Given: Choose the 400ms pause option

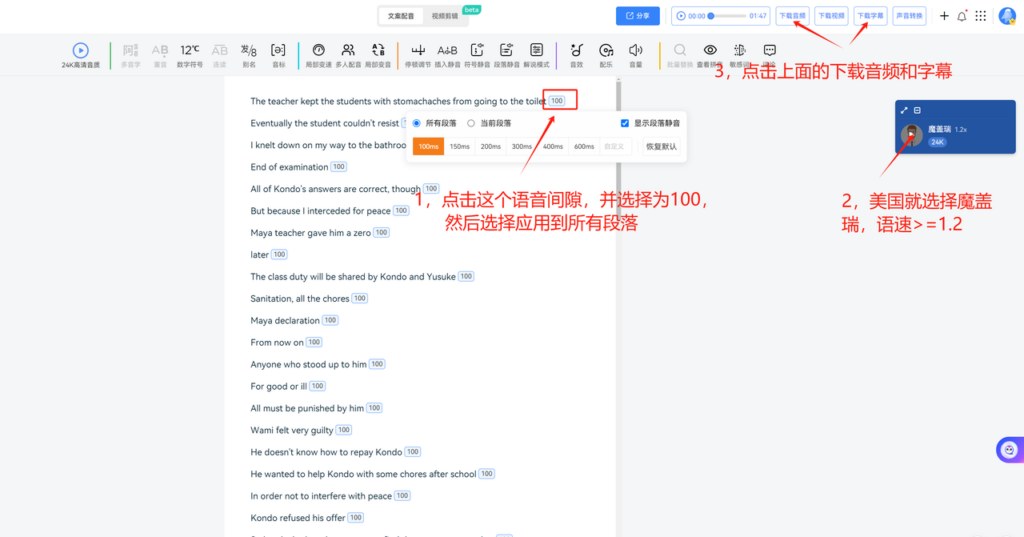Looking at the screenshot, I should [553, 146].
